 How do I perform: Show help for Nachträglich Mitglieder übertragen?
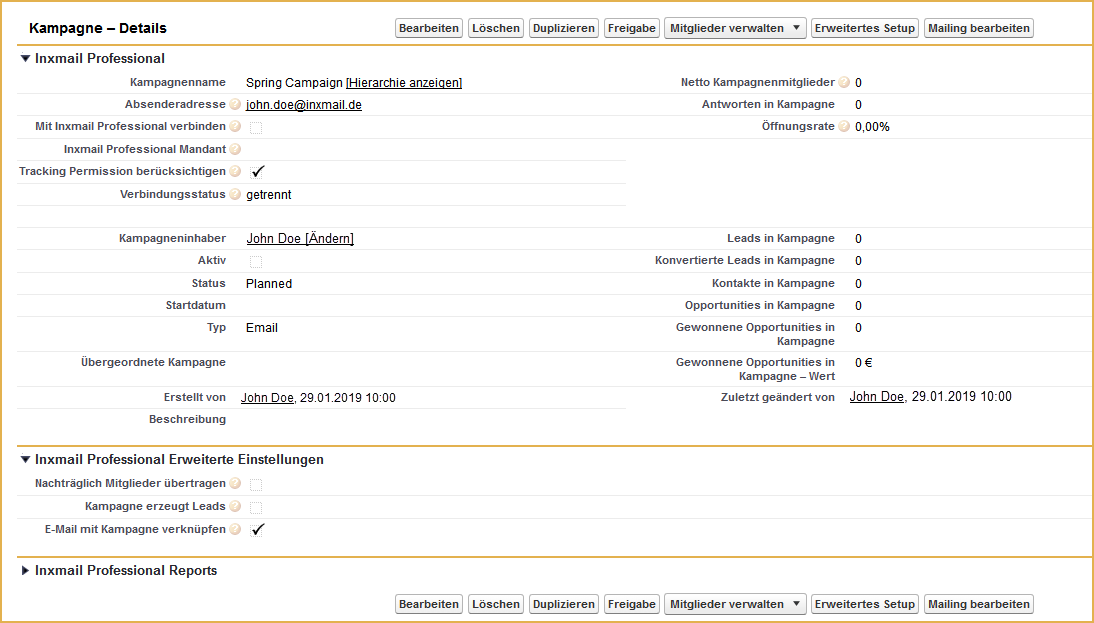pos(235,483)
